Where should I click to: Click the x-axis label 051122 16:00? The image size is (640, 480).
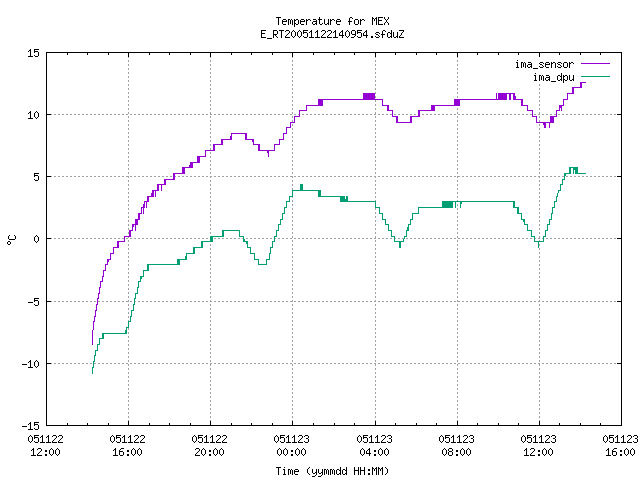[127, 446]
